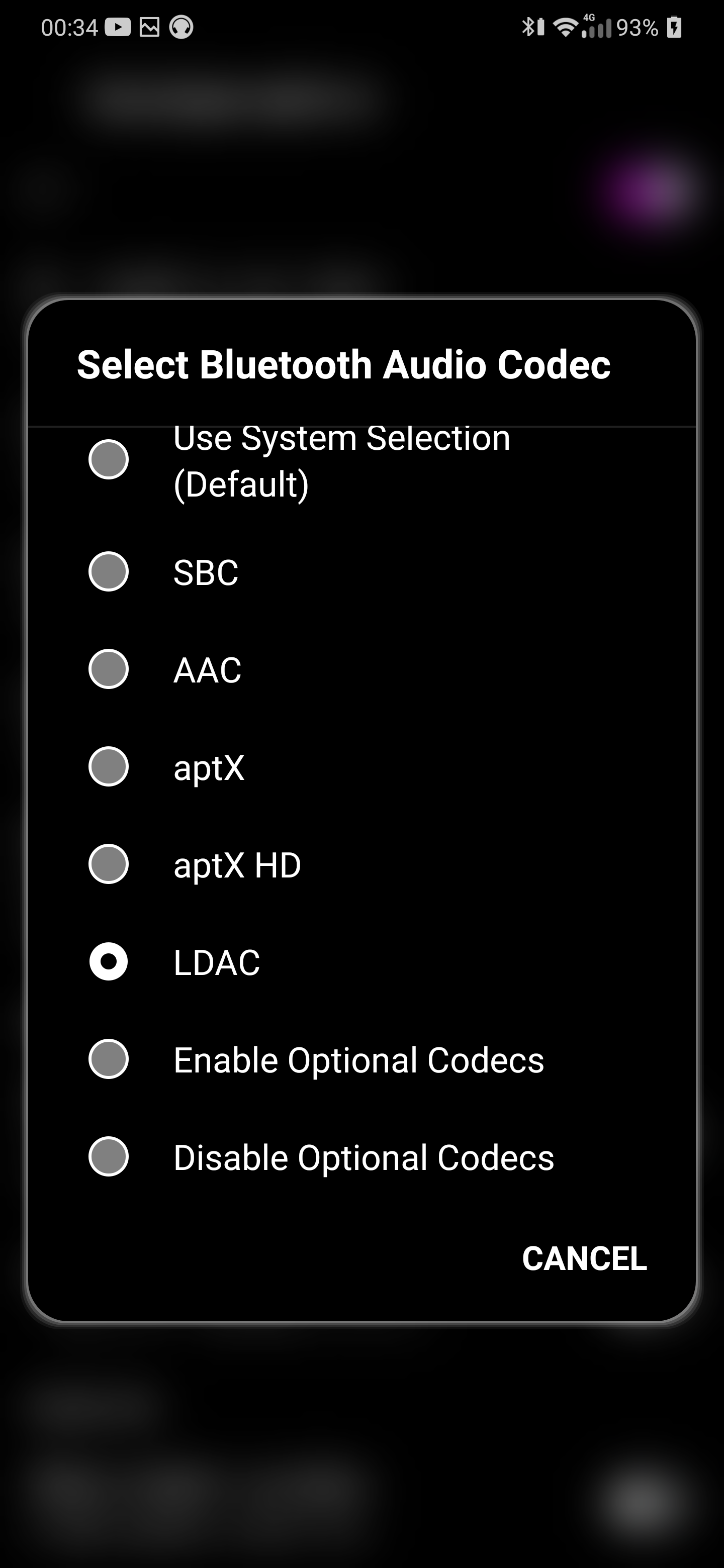Tap the headphones notification icon
This screenshot has height=1568, width=724.
coord(181,28)
